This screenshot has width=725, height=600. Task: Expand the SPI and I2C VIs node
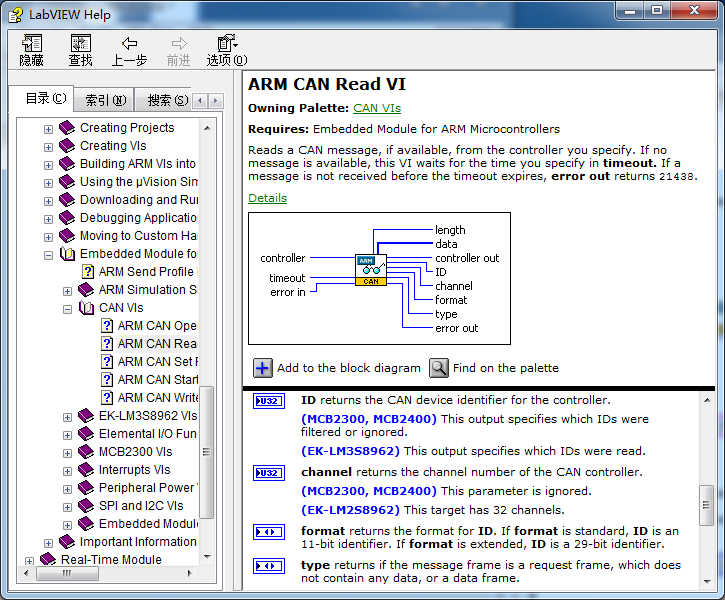[x=67, y=508]
